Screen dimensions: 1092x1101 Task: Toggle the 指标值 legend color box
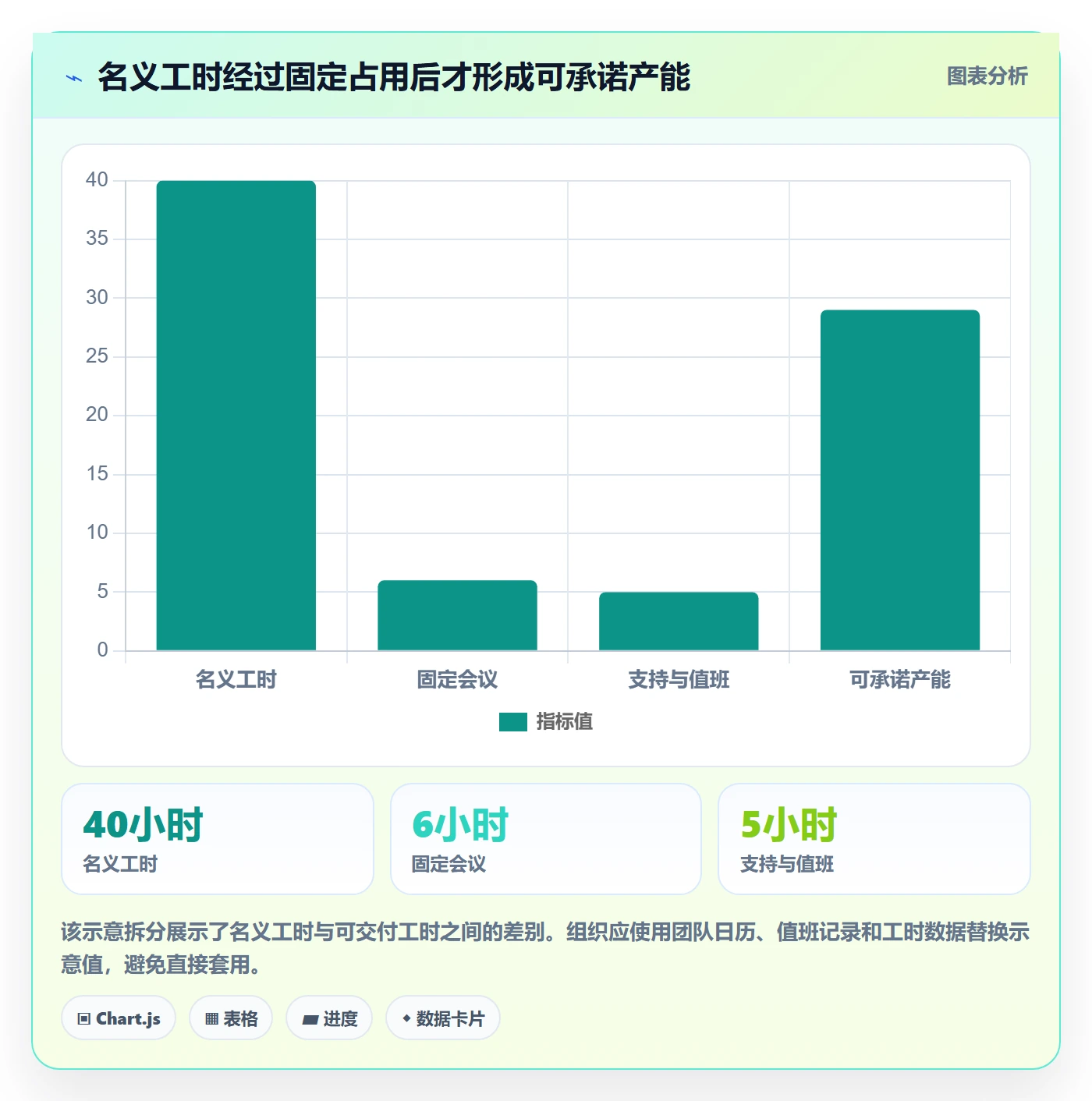point(513,722)
